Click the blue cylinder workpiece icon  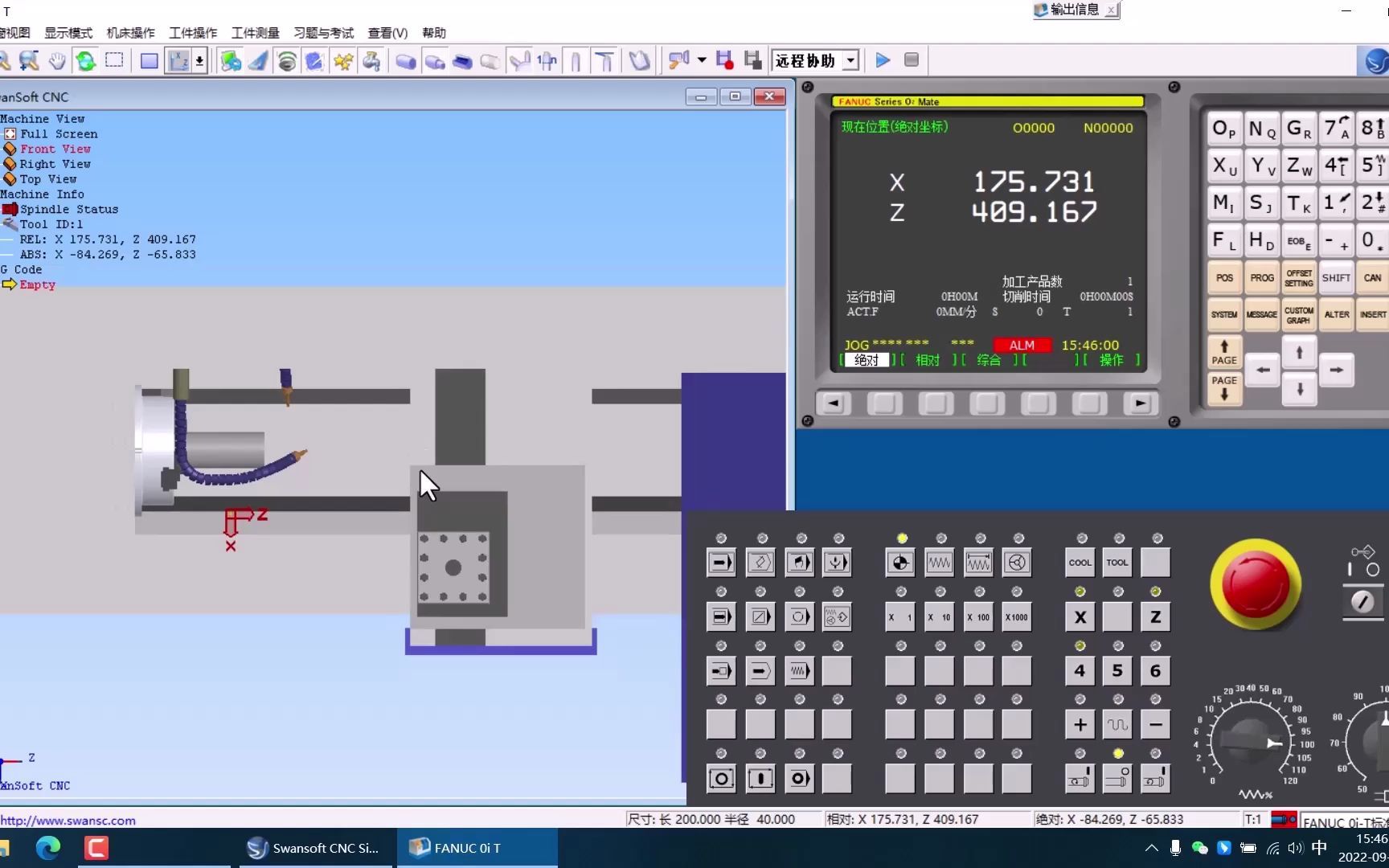(406, 60)
